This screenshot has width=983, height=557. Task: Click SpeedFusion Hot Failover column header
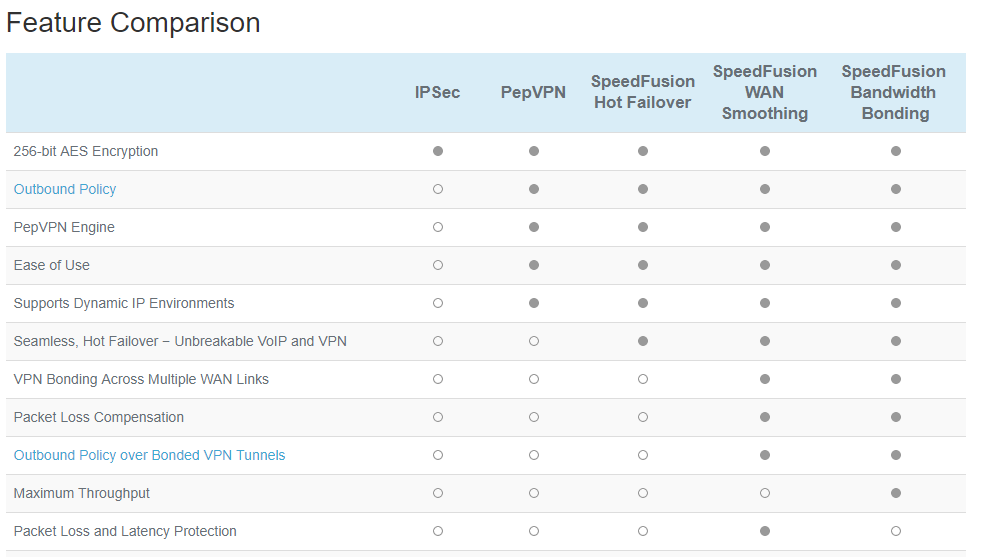click(642, 92)
